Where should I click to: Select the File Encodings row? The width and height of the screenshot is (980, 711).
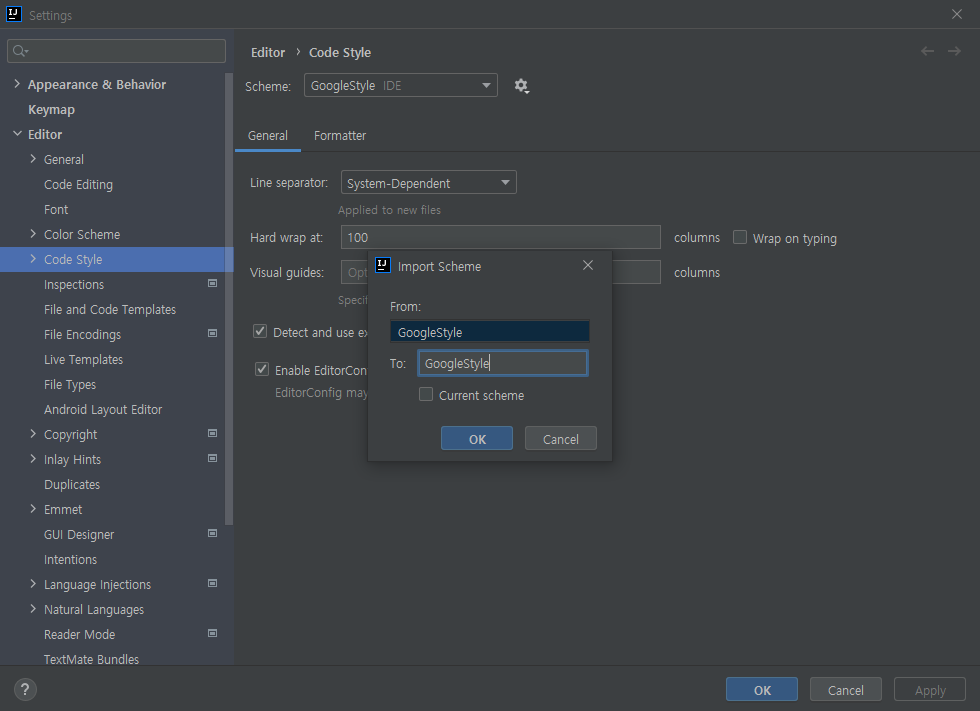(x=116, y=334)
